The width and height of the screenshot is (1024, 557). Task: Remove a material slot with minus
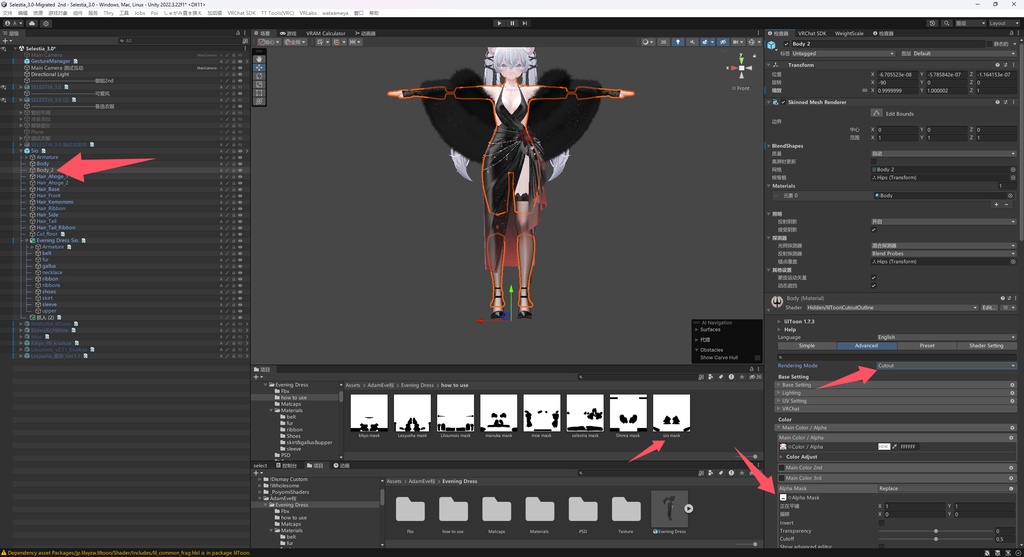(1006, 204)
